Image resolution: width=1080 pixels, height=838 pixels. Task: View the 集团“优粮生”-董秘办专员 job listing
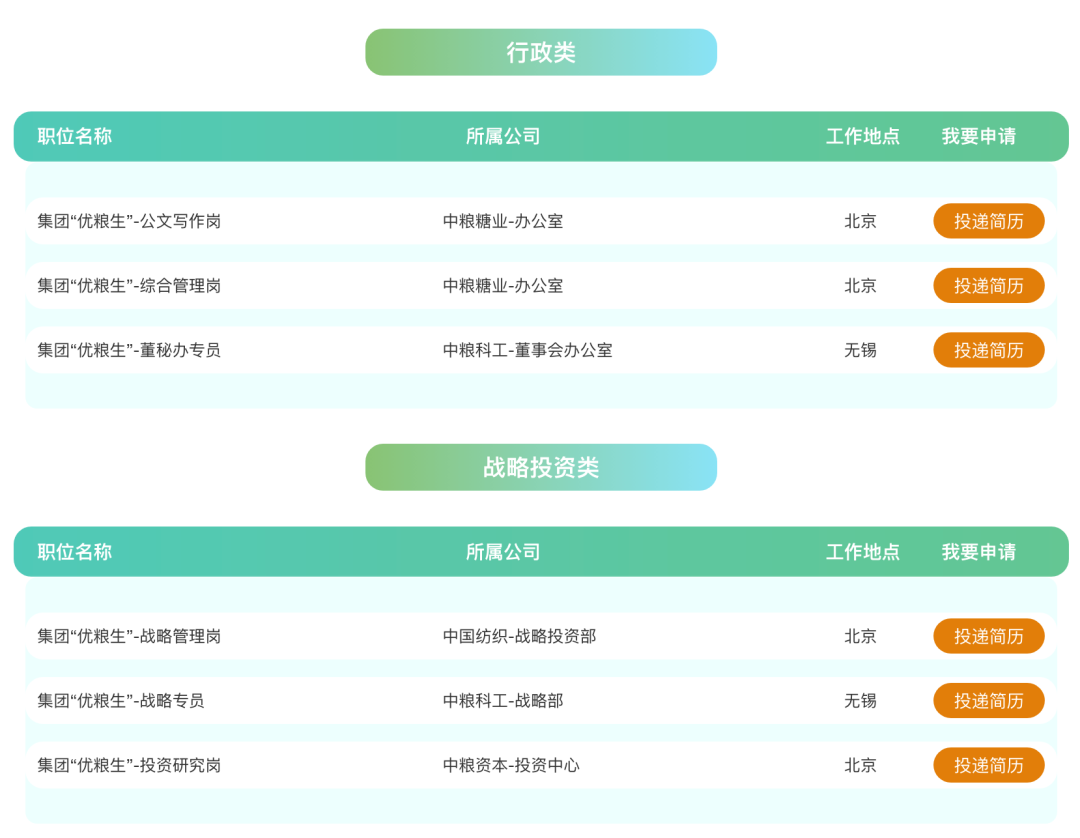point(129,350)
